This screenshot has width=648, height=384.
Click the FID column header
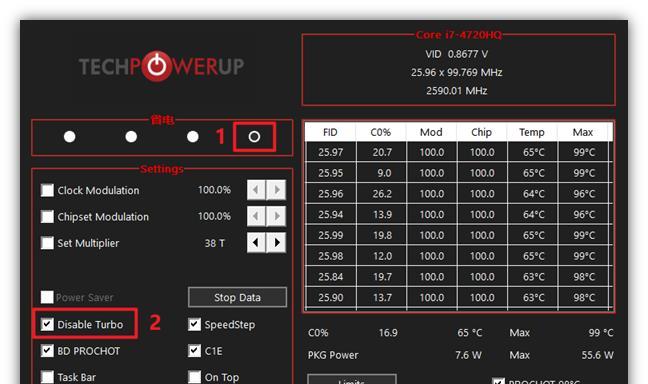click(x=330, y=132)
